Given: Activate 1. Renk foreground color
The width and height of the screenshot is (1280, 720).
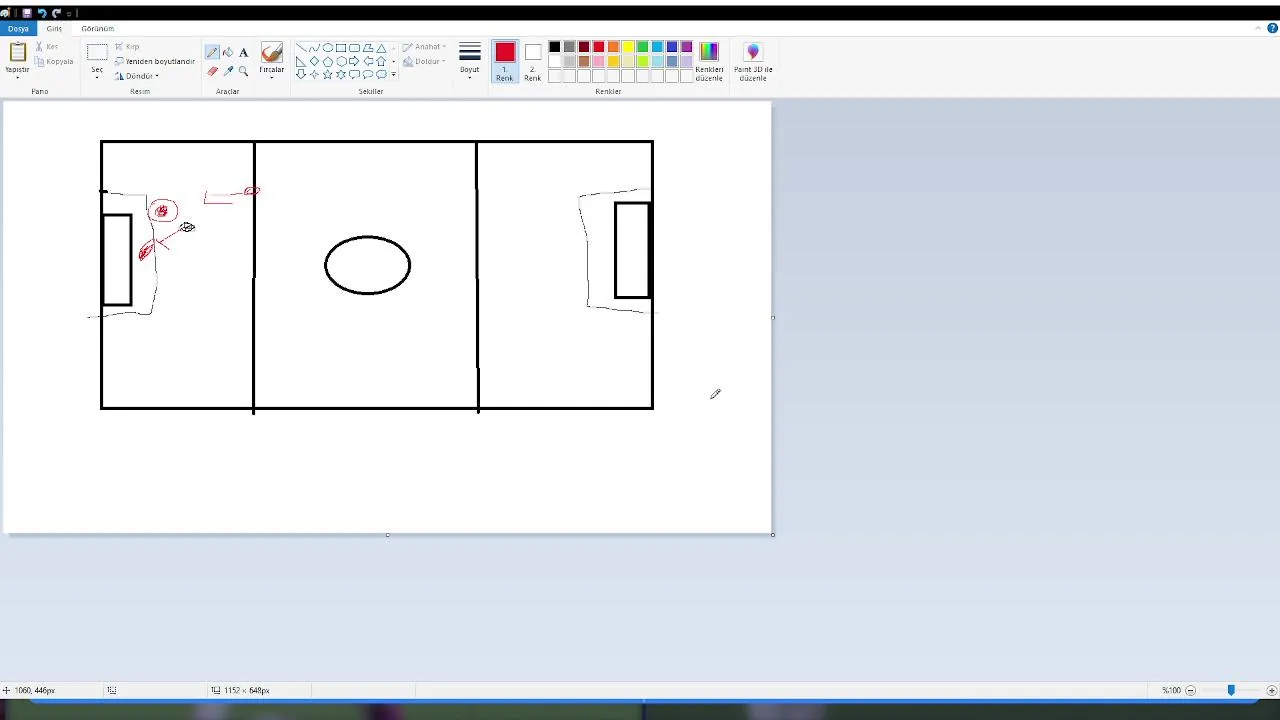Looking at the screenshot, I should pyautogui.click(x=505, y=62).
